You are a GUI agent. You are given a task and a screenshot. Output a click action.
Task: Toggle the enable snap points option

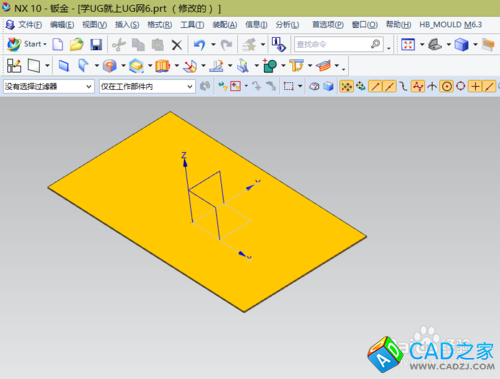point(346,87)
